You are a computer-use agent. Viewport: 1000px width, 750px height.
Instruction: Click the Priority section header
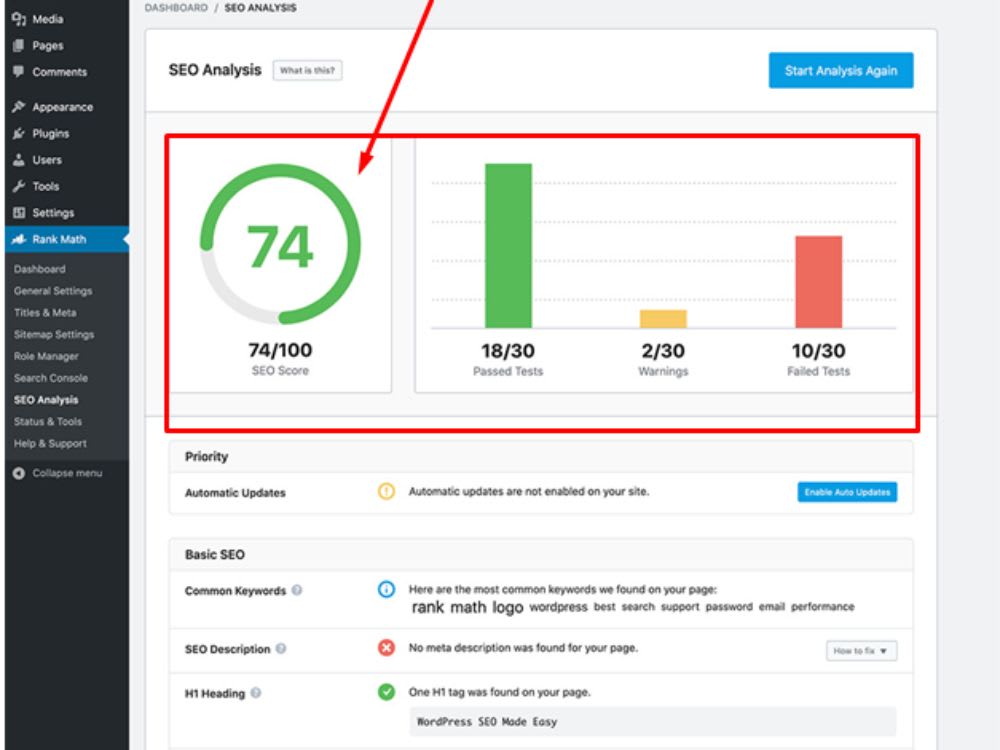(x=541, y=457)
